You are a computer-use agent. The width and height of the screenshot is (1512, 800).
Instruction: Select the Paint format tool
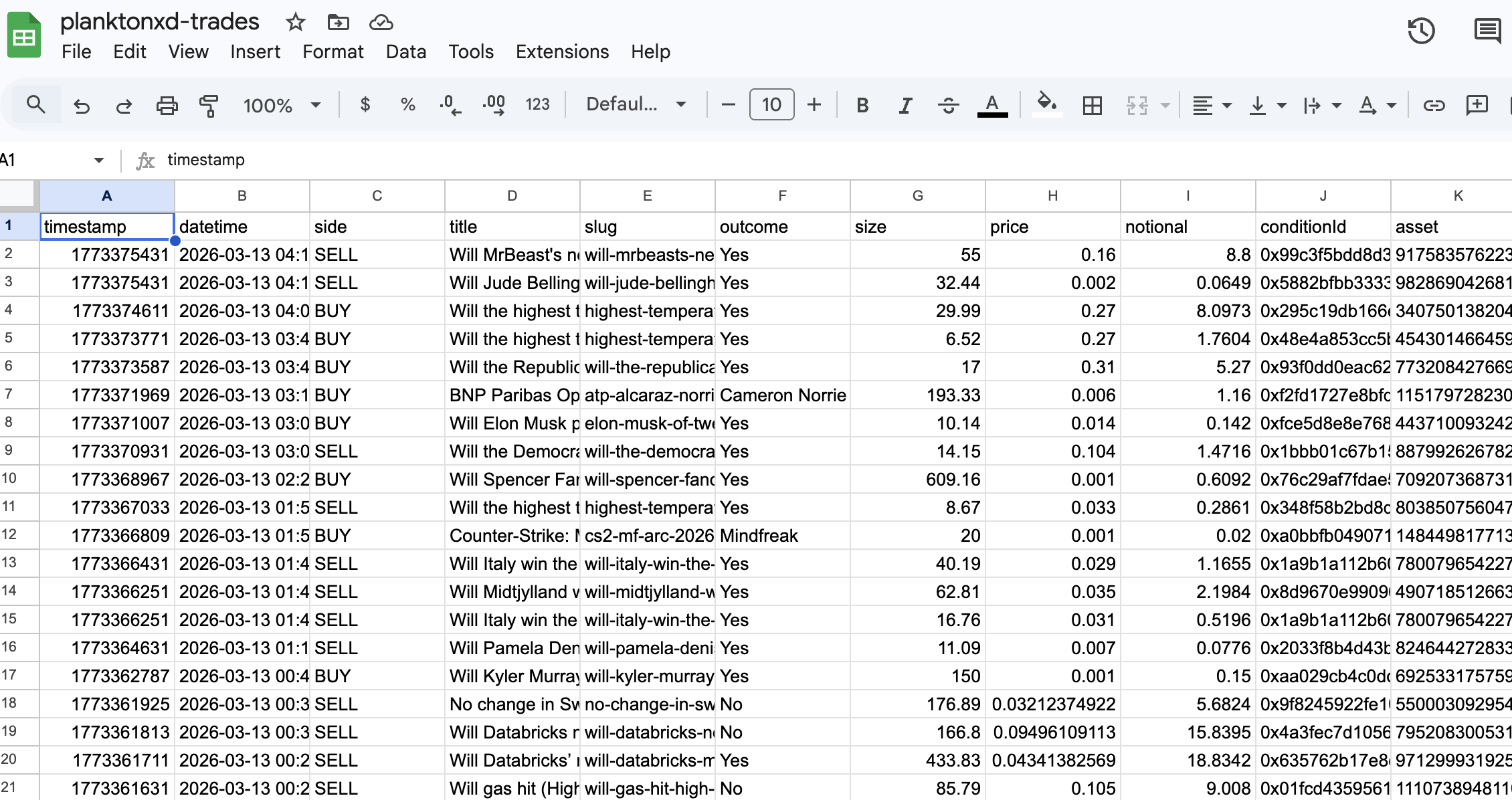pyautogui.click(x=209, y=105)
